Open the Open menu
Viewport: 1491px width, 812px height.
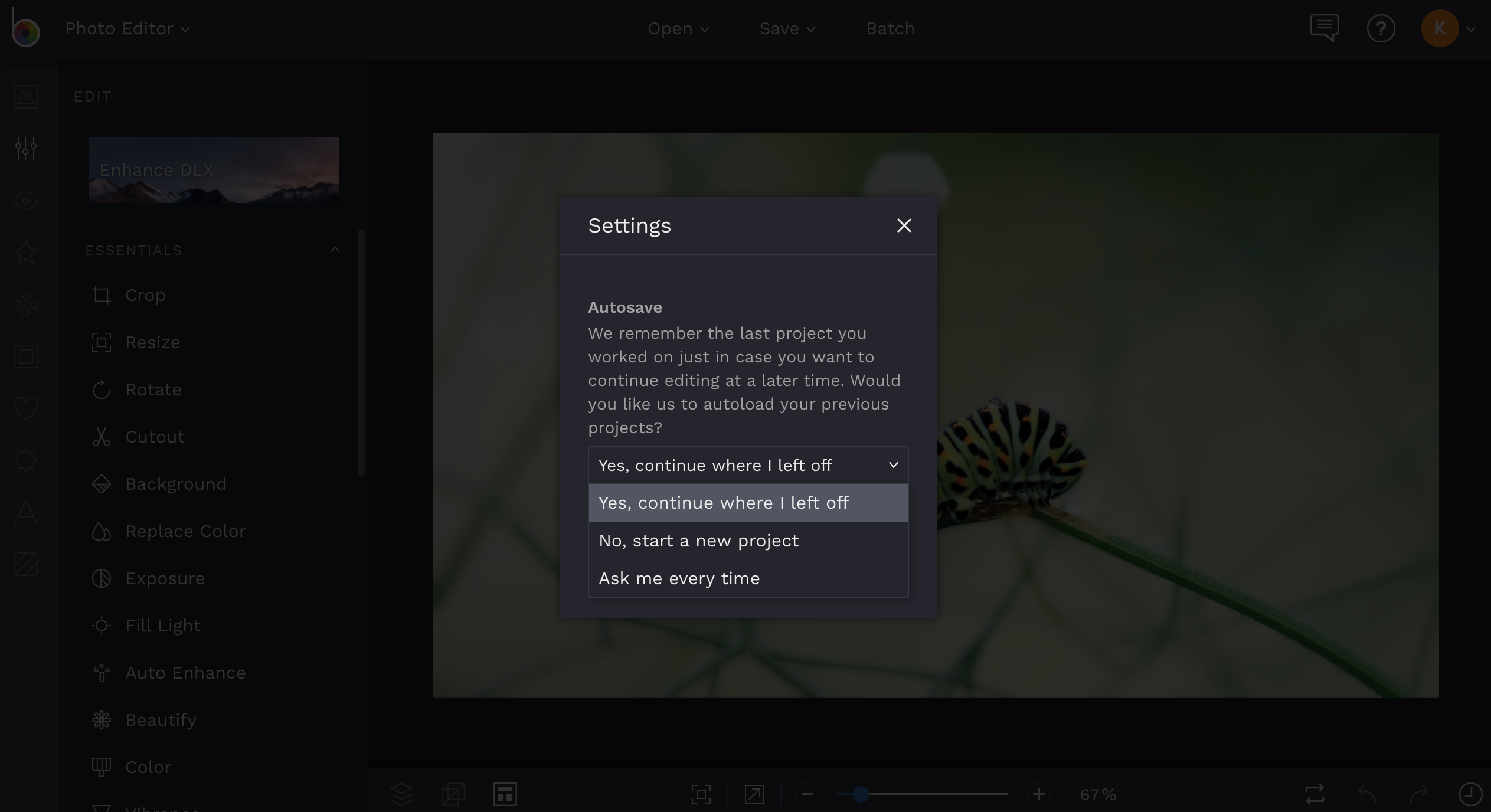pyautogui.click(x=678, y=28)
